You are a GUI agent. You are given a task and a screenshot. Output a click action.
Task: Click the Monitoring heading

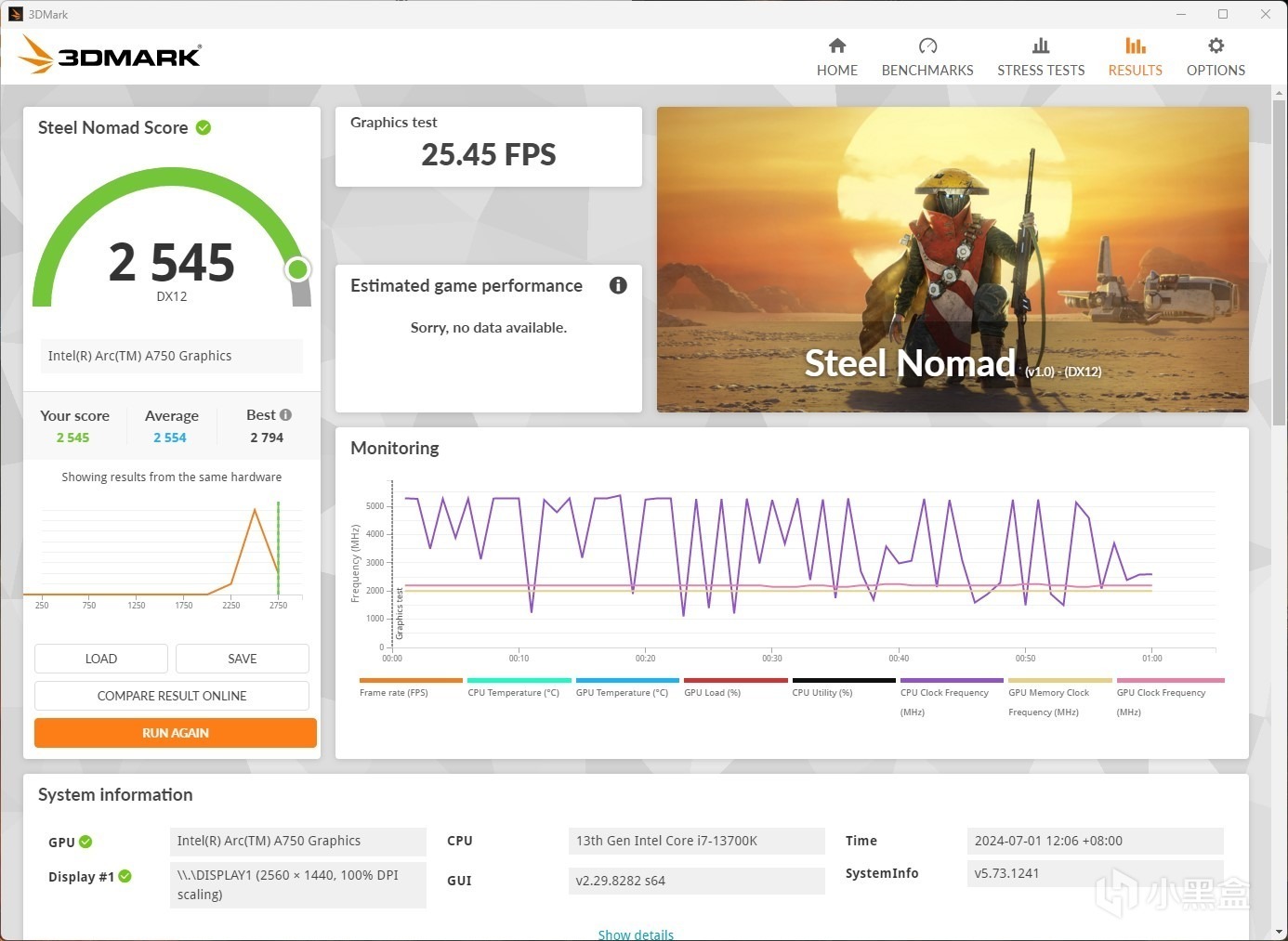[395, 448]
